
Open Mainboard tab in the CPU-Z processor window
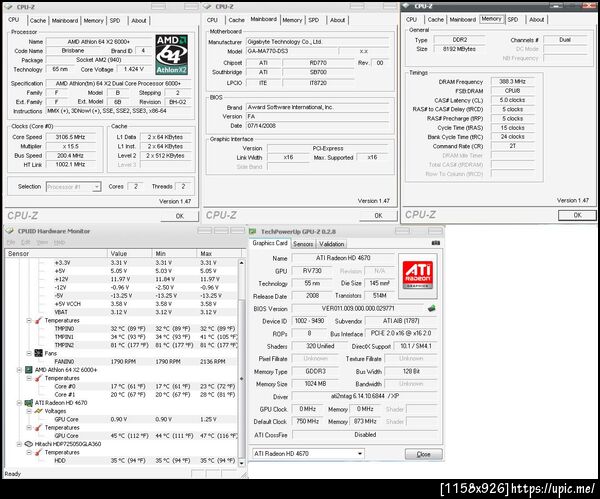click(65, 21)
